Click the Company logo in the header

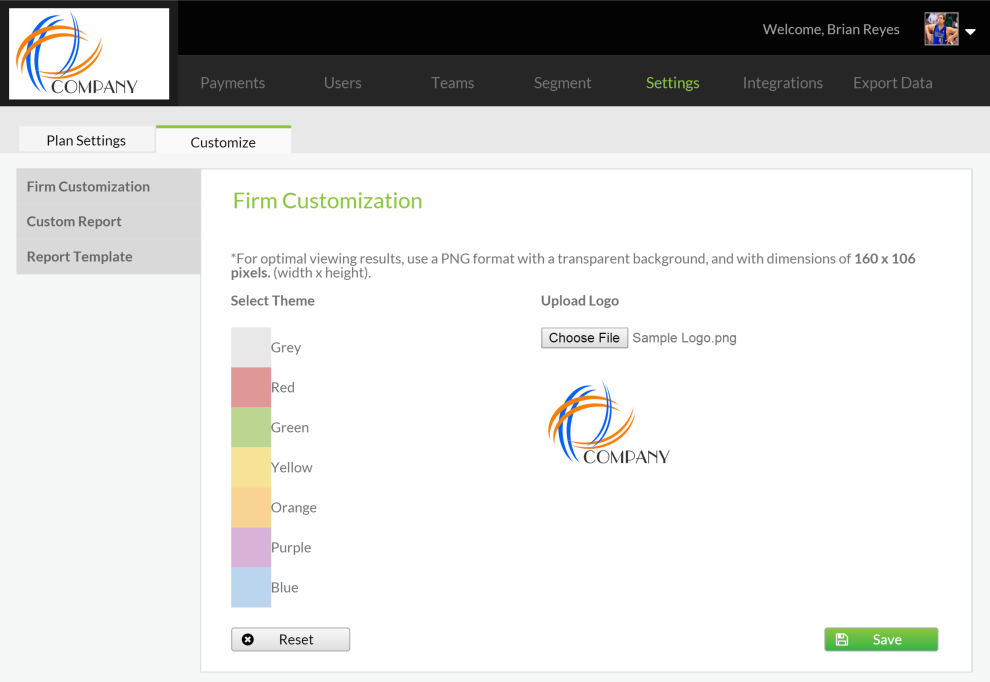pos(89,54)
